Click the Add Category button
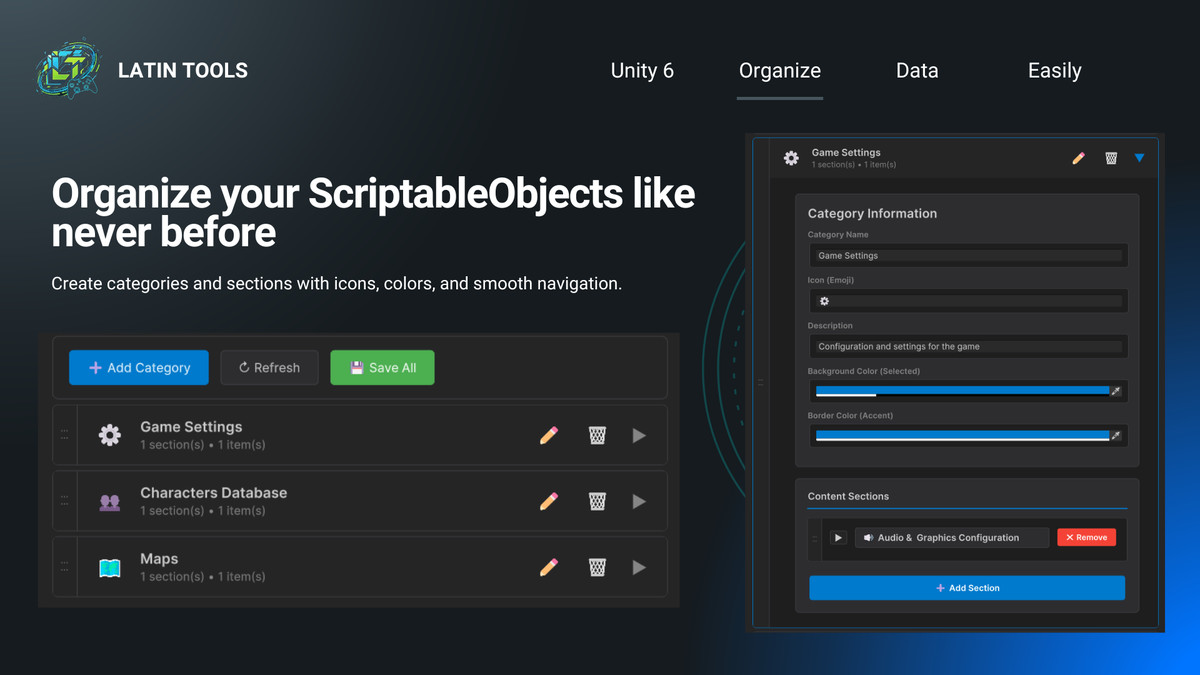 (138, 367)
